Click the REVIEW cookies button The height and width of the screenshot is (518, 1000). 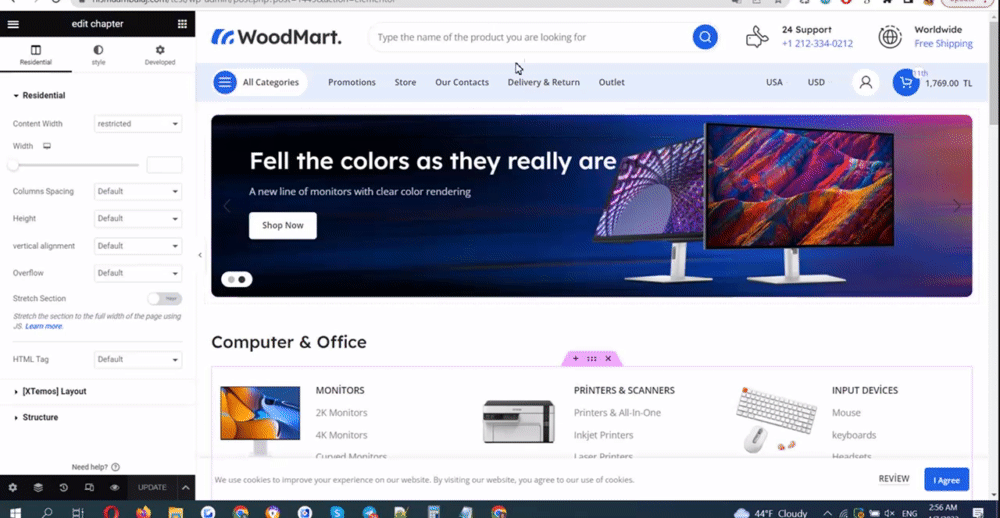(893, 479)
